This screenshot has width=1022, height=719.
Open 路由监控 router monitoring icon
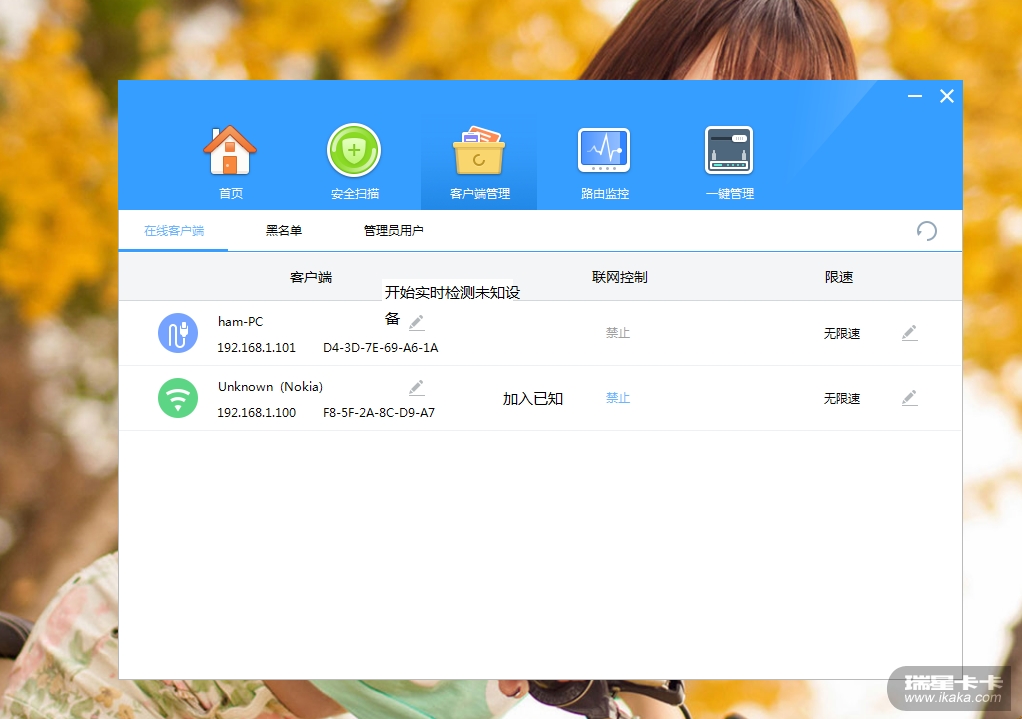point(604,152)
